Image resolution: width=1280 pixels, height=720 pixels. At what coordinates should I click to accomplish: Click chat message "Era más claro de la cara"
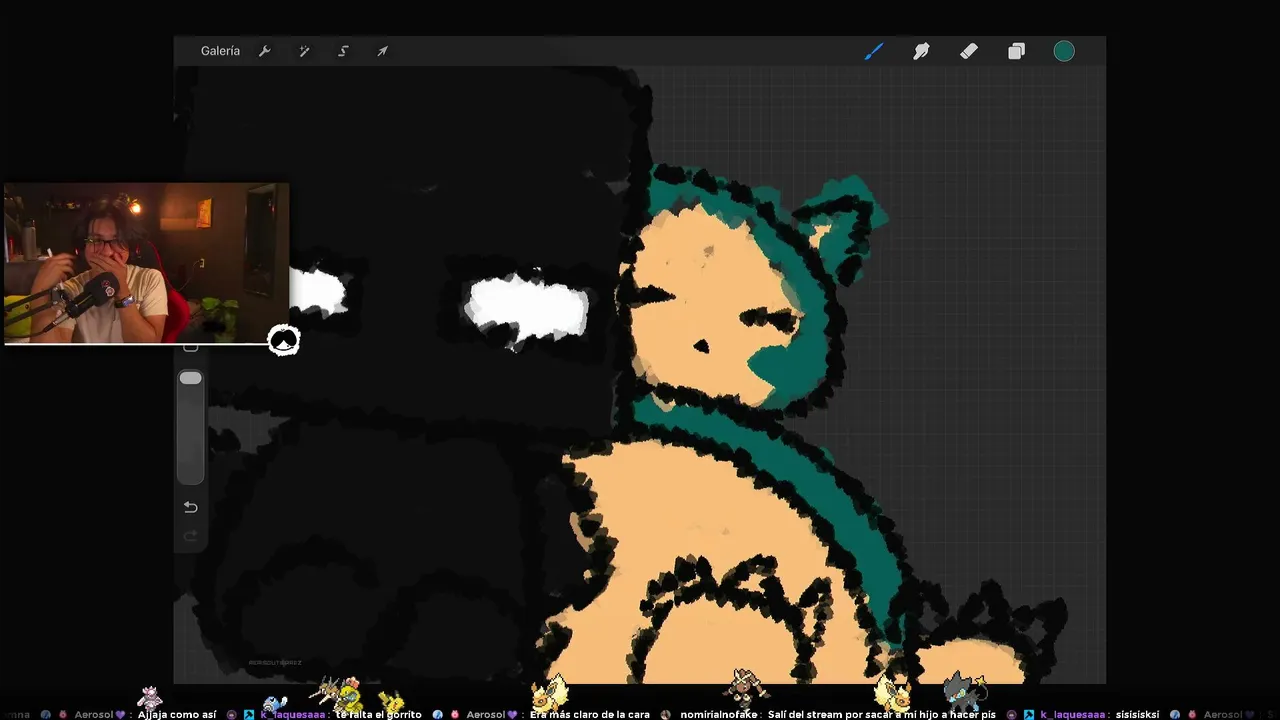click(590, 715)
